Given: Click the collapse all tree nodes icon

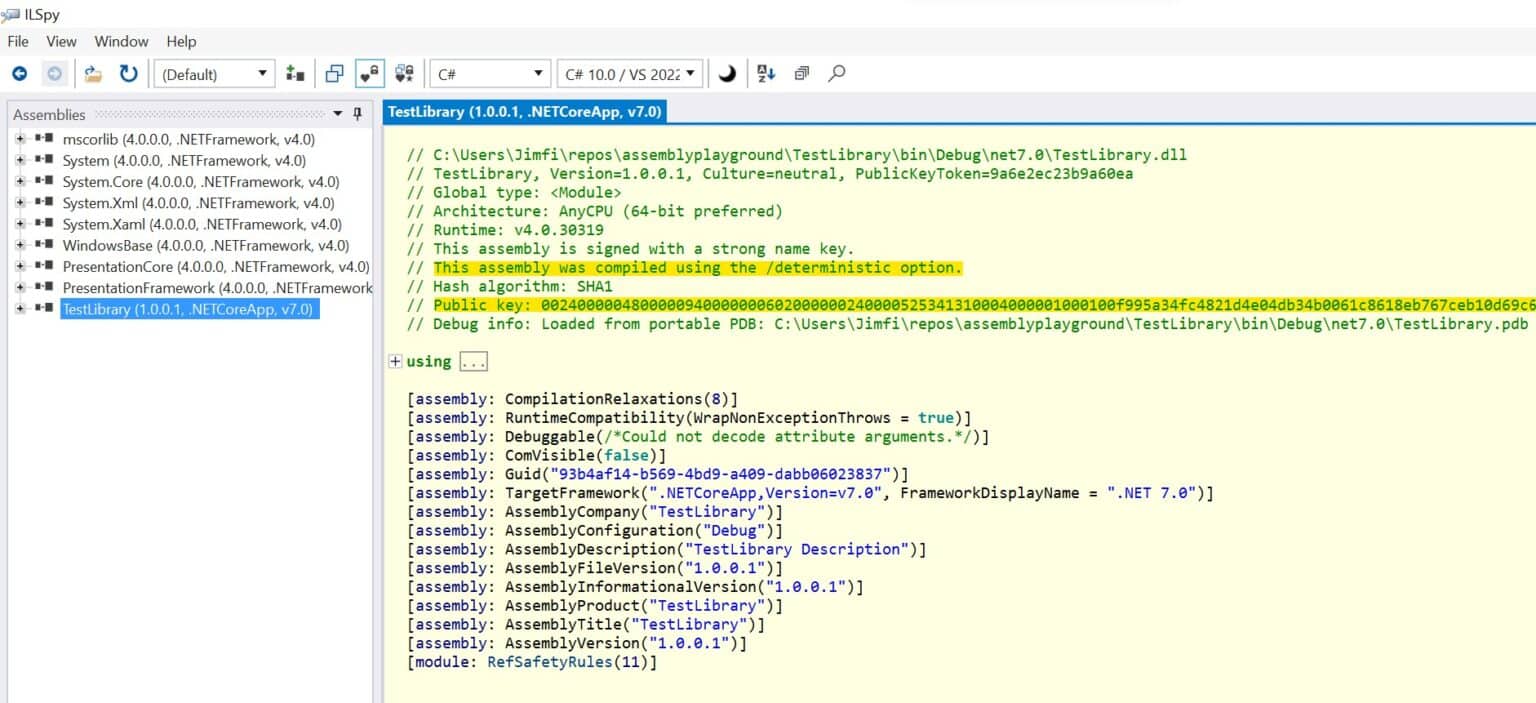Looking at the screenshot, I should (x=801, y=73).
